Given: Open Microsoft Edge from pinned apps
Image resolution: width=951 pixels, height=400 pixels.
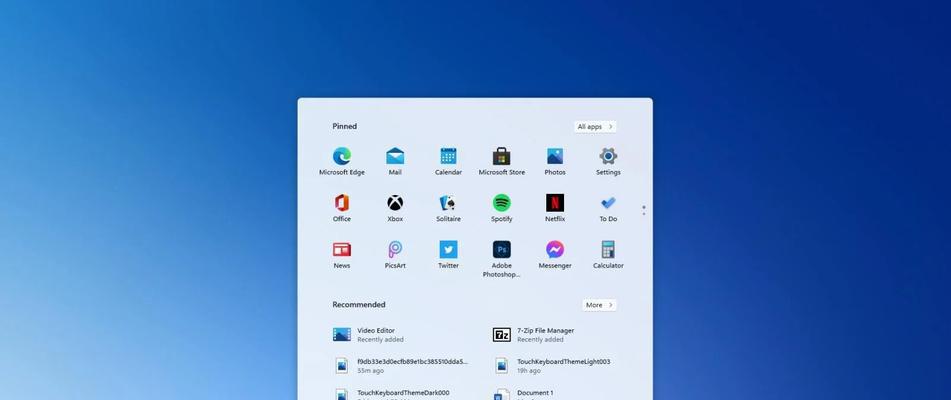Looking at the screenshot, I should [x=341, y=161].
